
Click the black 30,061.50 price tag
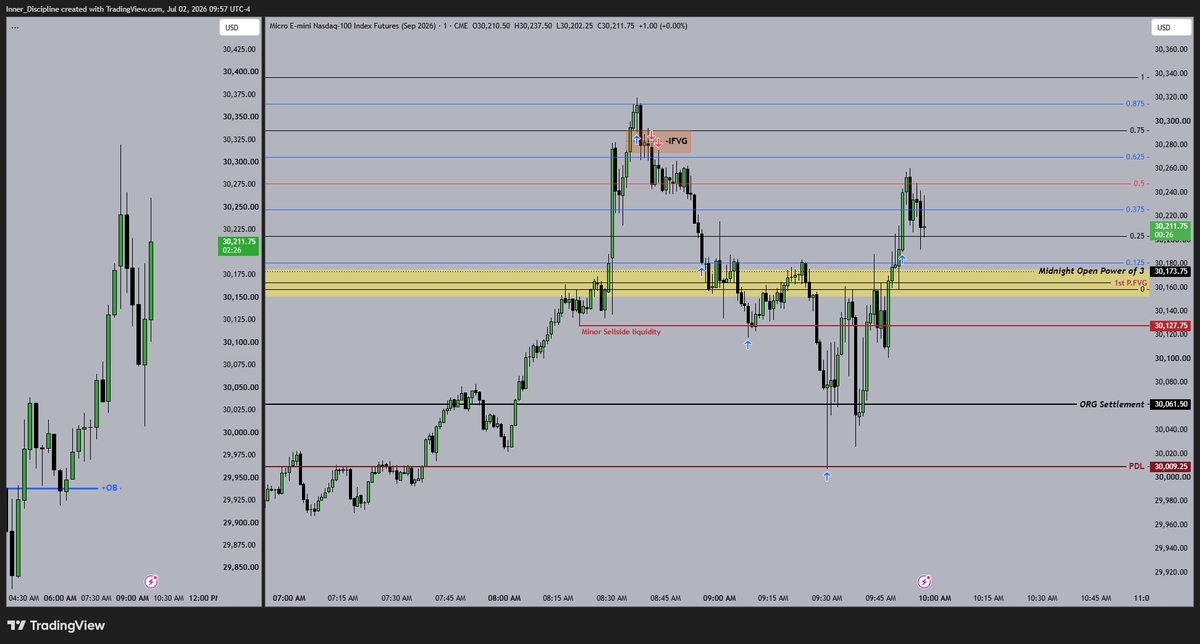coord(1169,404)
